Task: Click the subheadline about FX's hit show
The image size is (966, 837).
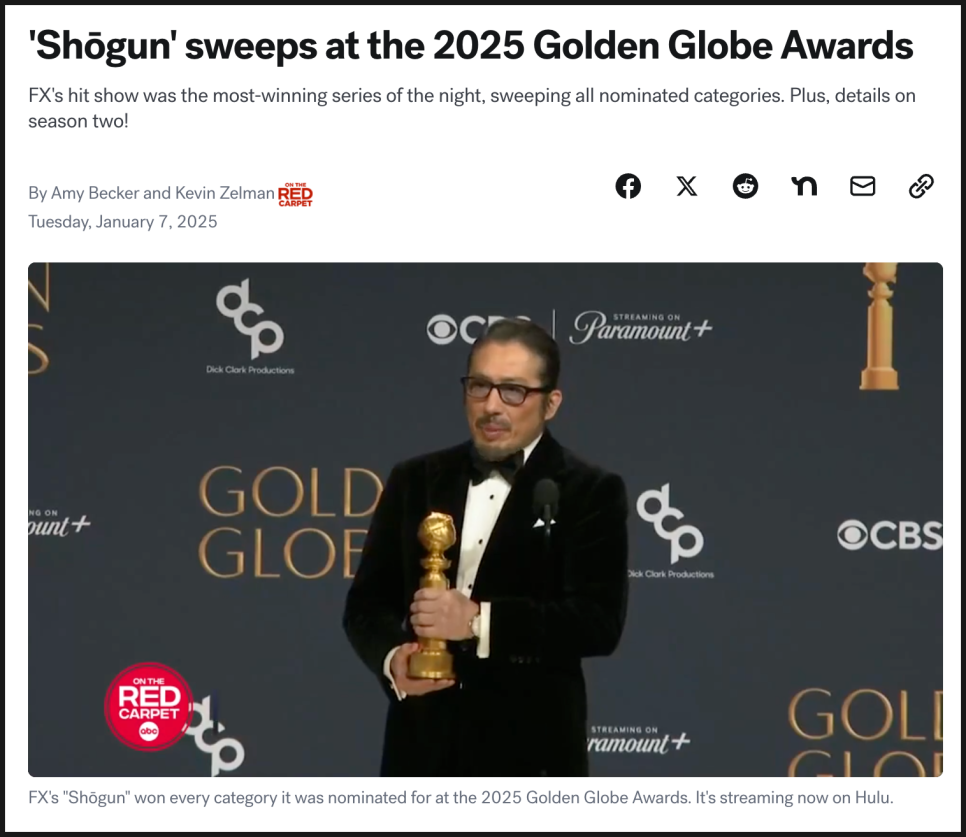Action: coord(472,108)
